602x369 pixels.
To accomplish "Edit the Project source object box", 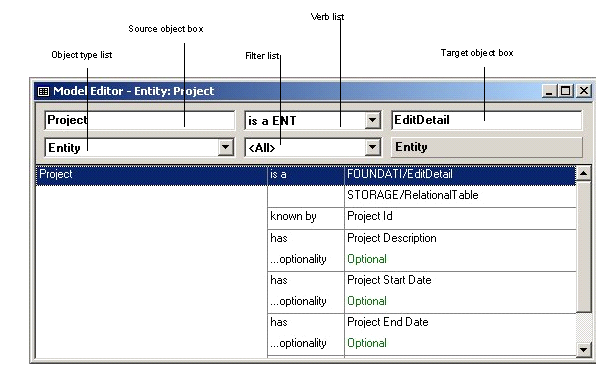I will click(x=139, y=120).
